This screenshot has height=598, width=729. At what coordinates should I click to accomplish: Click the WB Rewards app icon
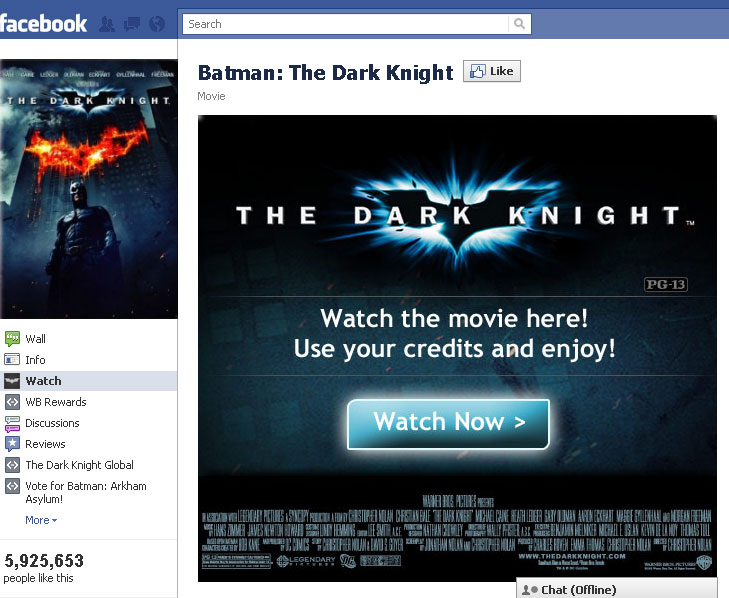click(12, 402)
